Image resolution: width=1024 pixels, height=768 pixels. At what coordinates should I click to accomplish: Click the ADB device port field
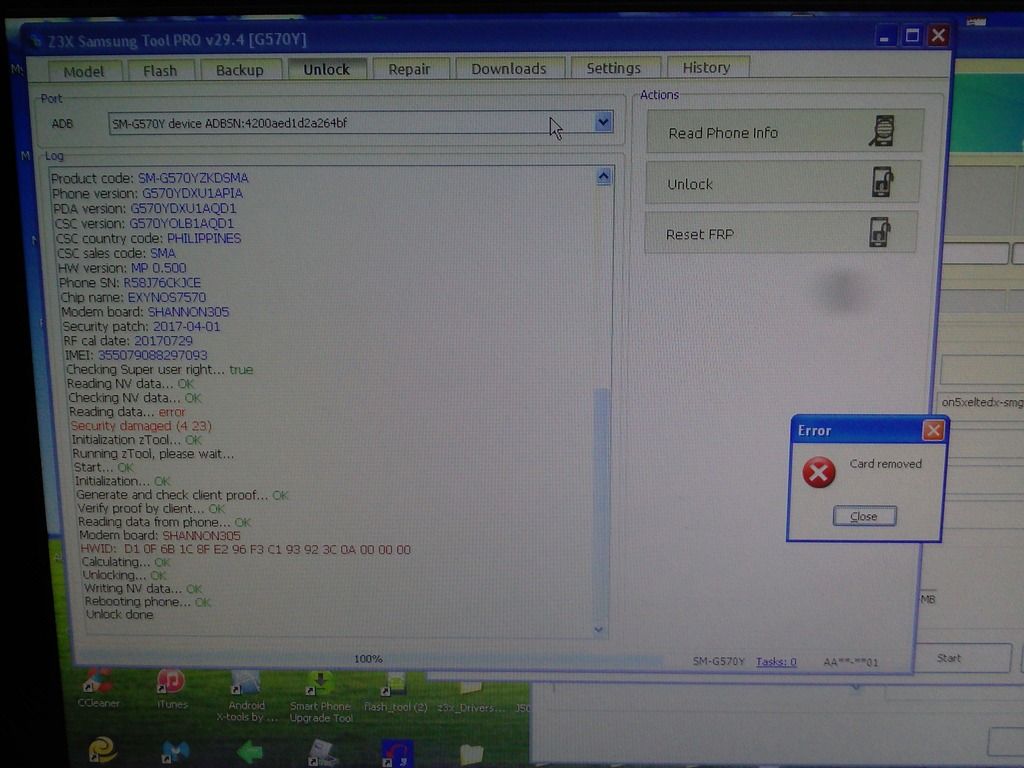pos(360,123)
